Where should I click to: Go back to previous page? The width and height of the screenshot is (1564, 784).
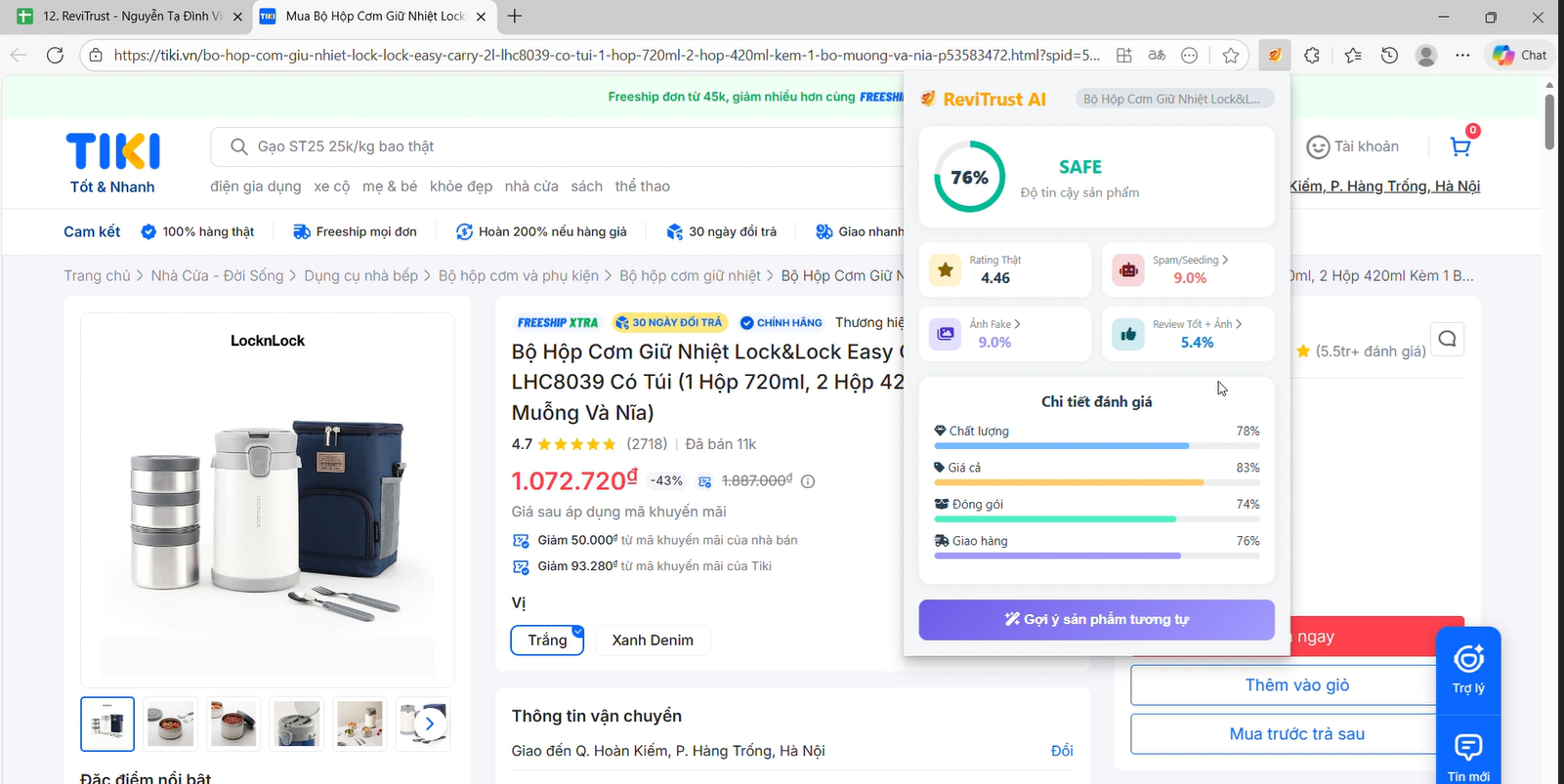(x=19, y=55)
